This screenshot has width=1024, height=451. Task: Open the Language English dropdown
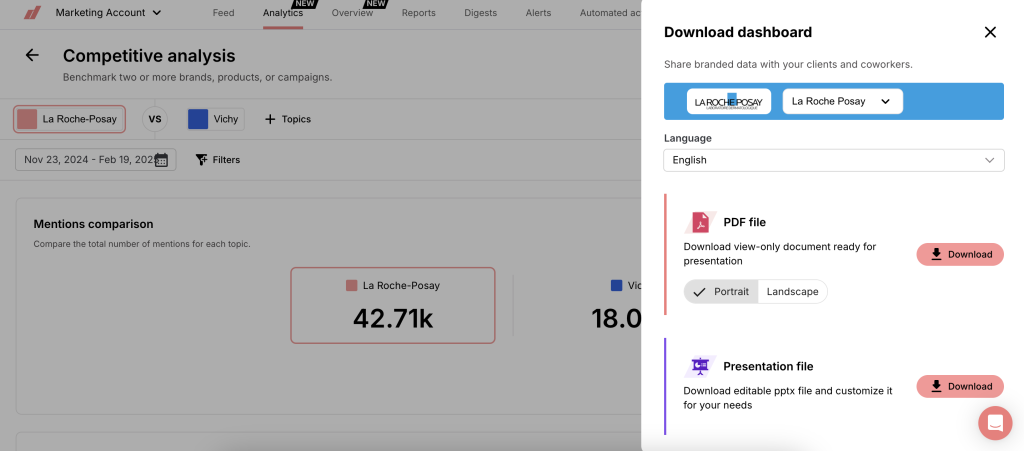click(x=833, y=160)
